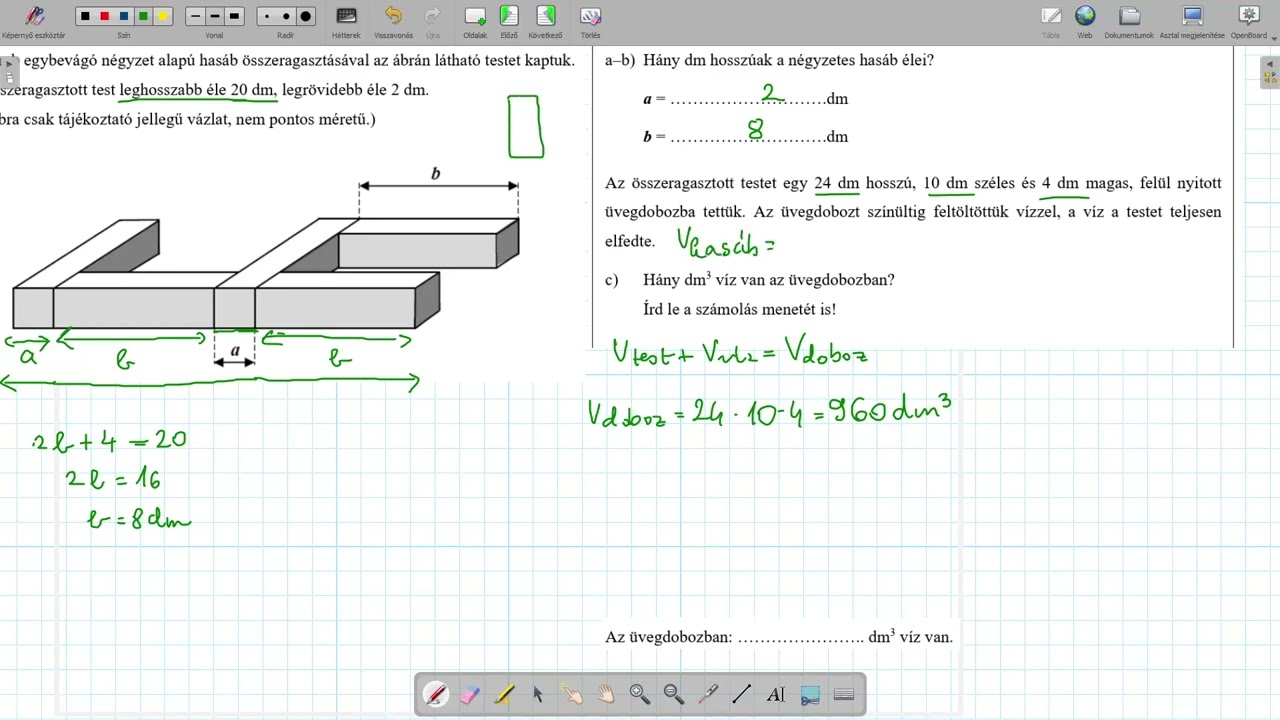Select the Eraser tool in stylus palette

click(x=470, y=694)
